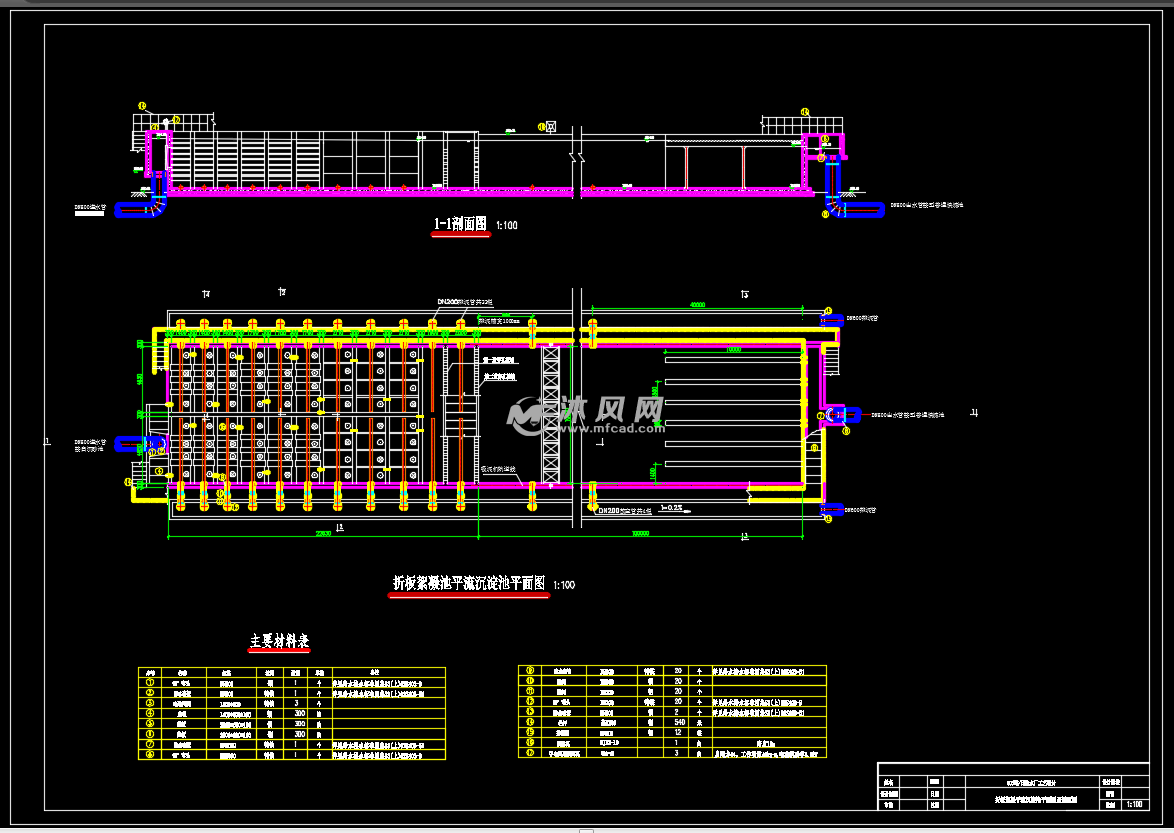Click the blue inlet elbow in section view left
Screen dimensions: 1174x833
coord(138,209)
